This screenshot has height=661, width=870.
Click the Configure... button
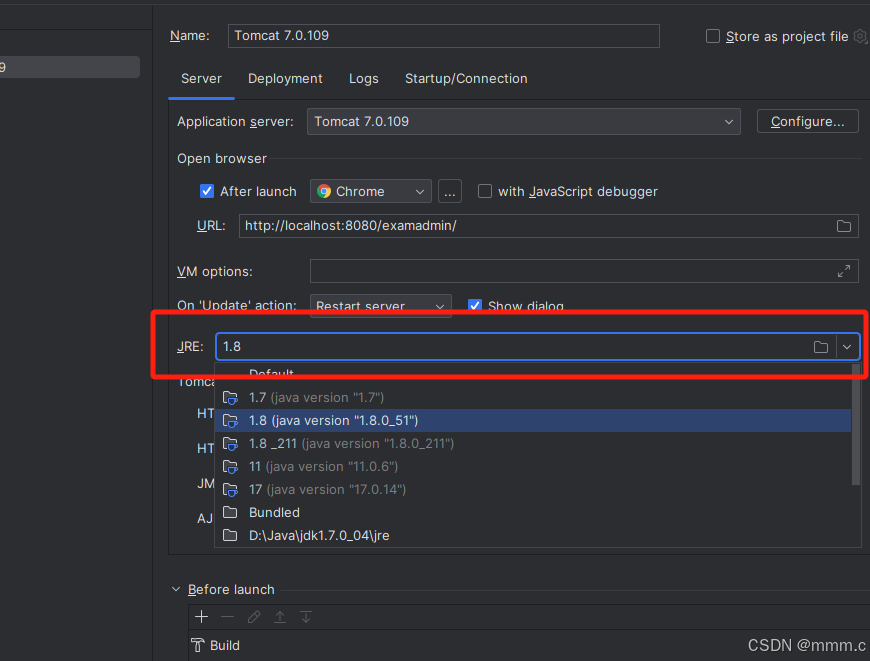pyautogui.click(x=807, y=122)
